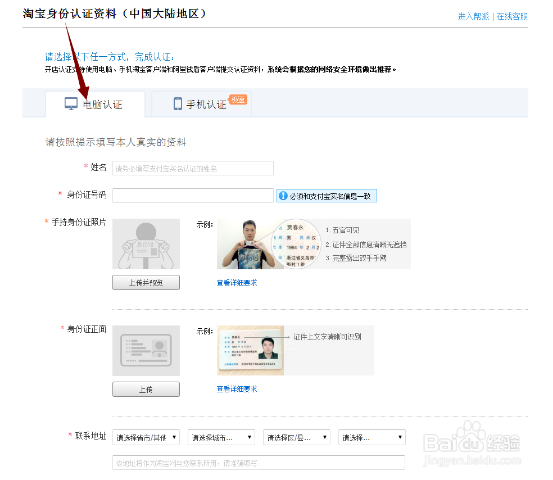Click the 上传并预览 button

[x=146, y=282]
